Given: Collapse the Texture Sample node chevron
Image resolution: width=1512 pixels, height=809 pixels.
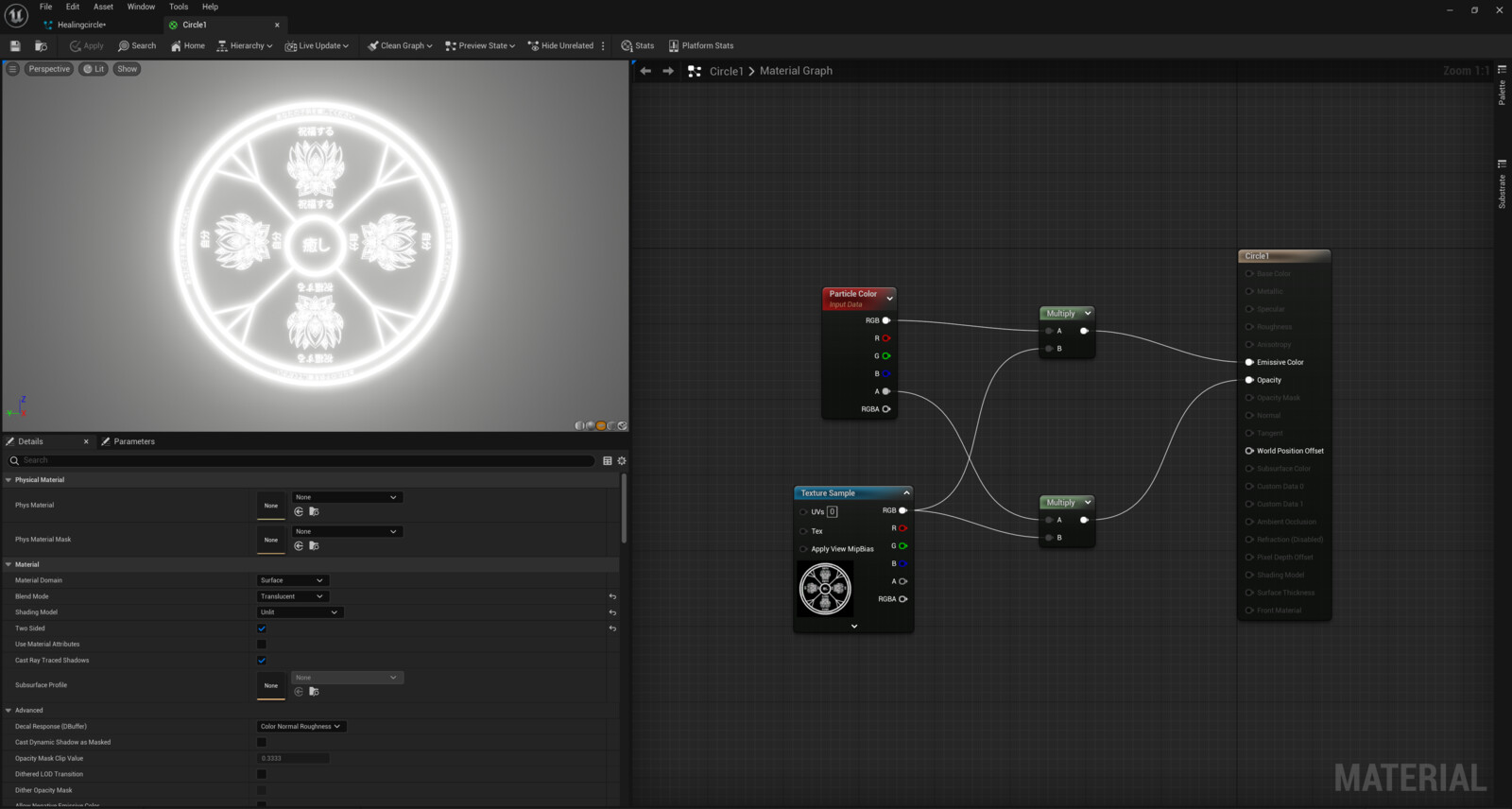Looking at the screenshot, I should coord(906,493).
